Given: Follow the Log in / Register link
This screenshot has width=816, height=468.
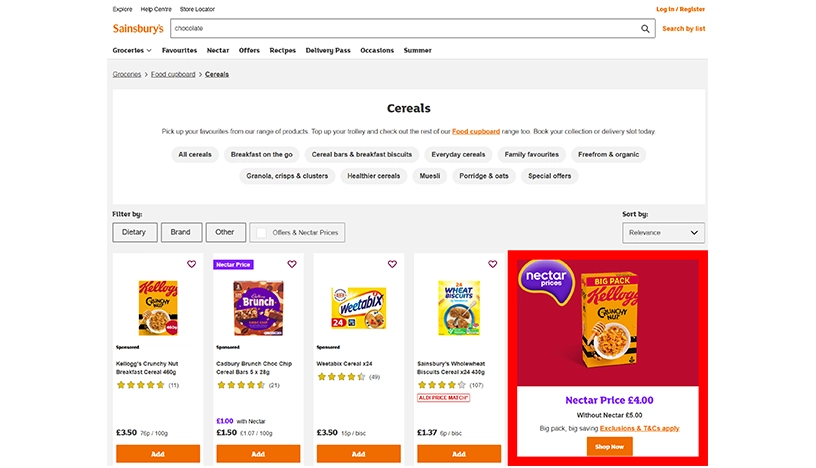Looking at the screenshot, I should point(680,9).
